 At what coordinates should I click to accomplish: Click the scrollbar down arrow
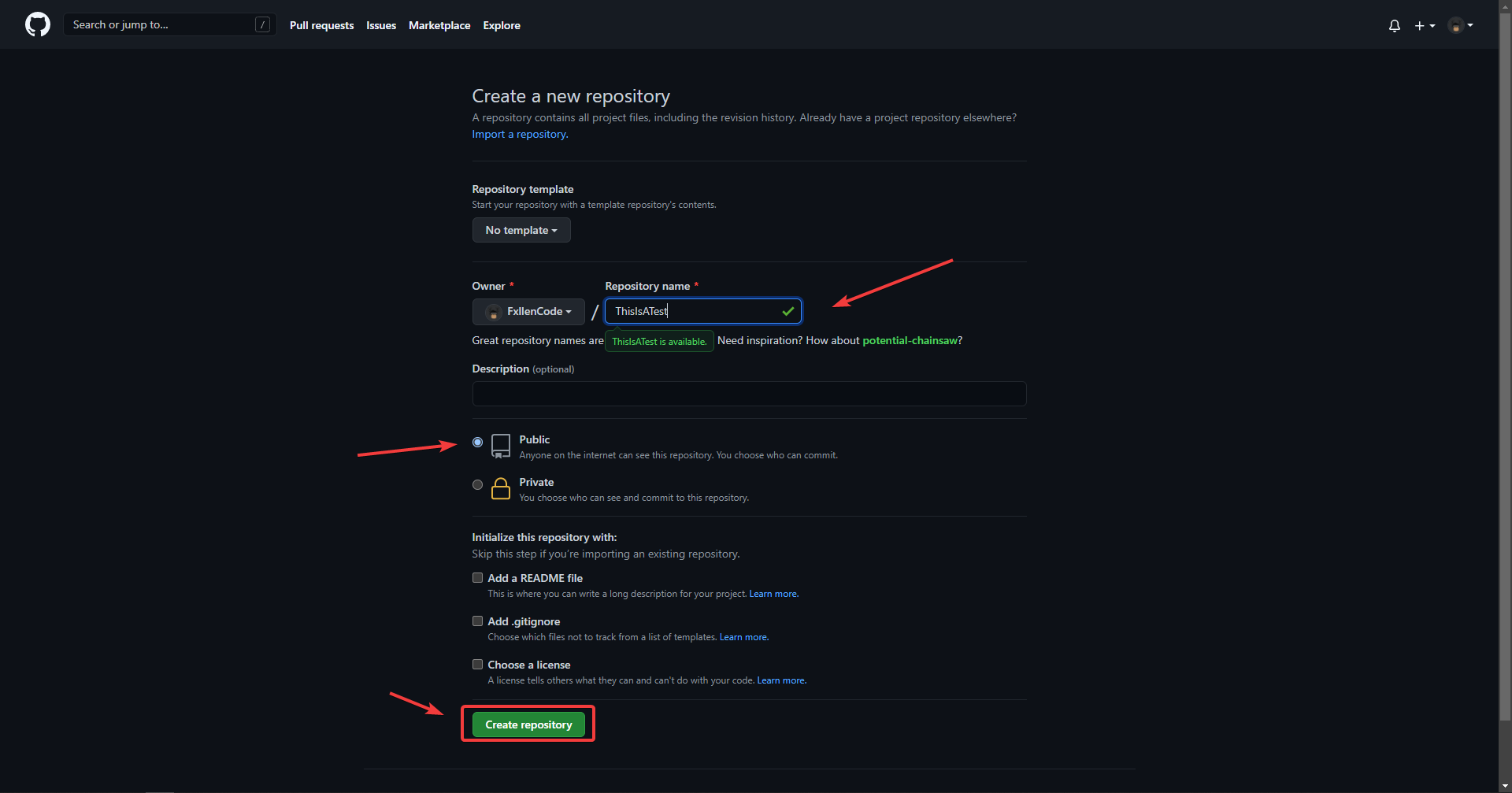click(x=1505, y=785)
